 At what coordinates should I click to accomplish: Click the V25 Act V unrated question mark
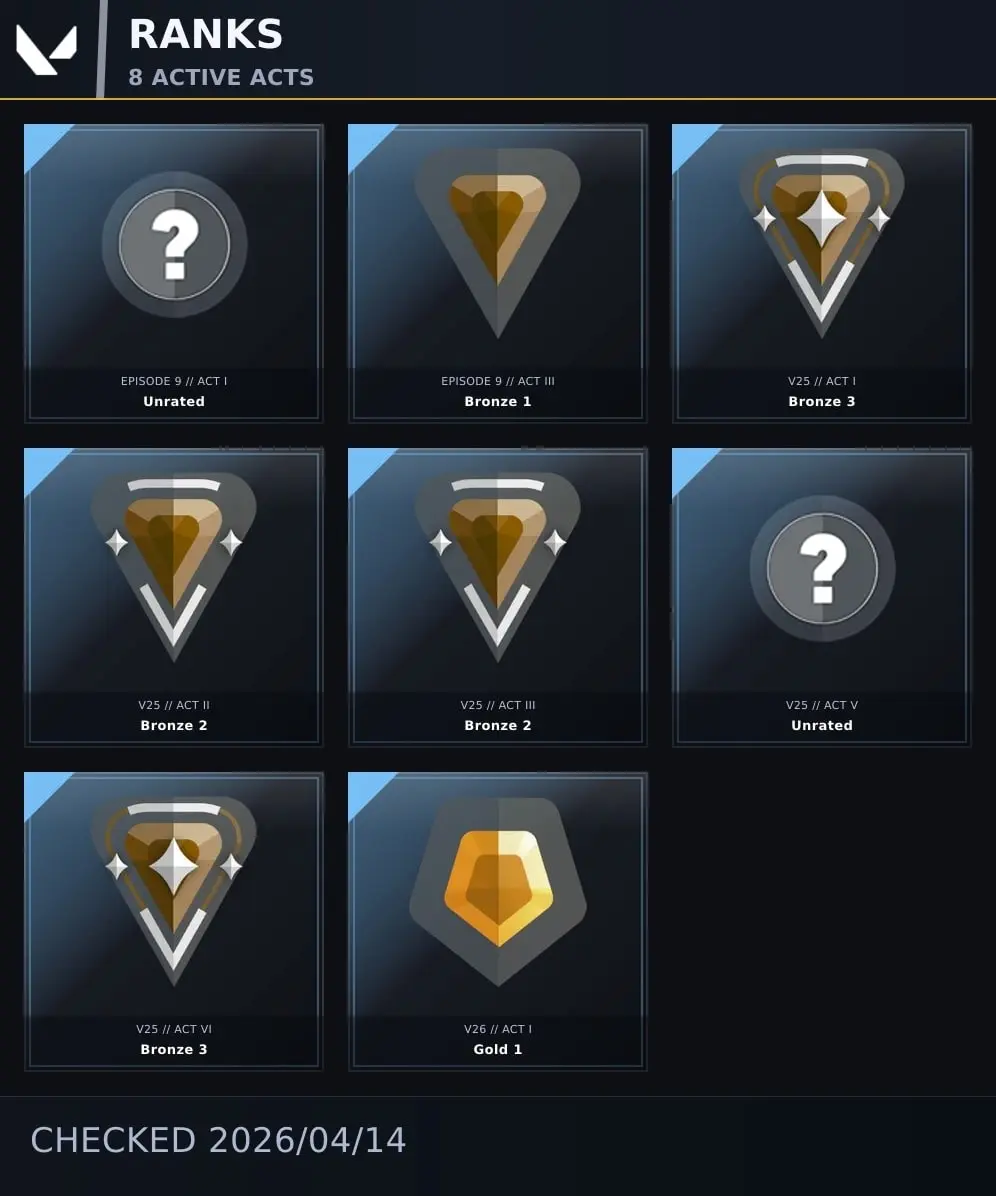[822, 568]
